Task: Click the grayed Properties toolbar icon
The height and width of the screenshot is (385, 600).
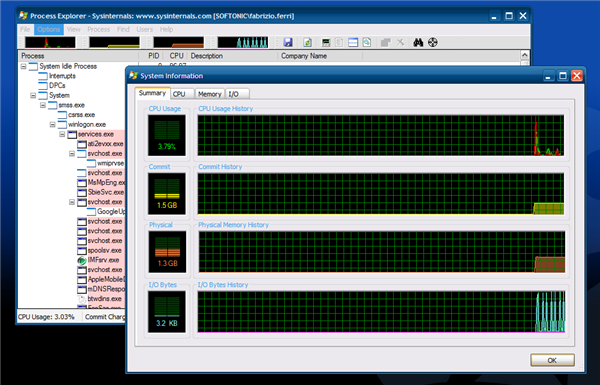Action: tap(386, 42)
